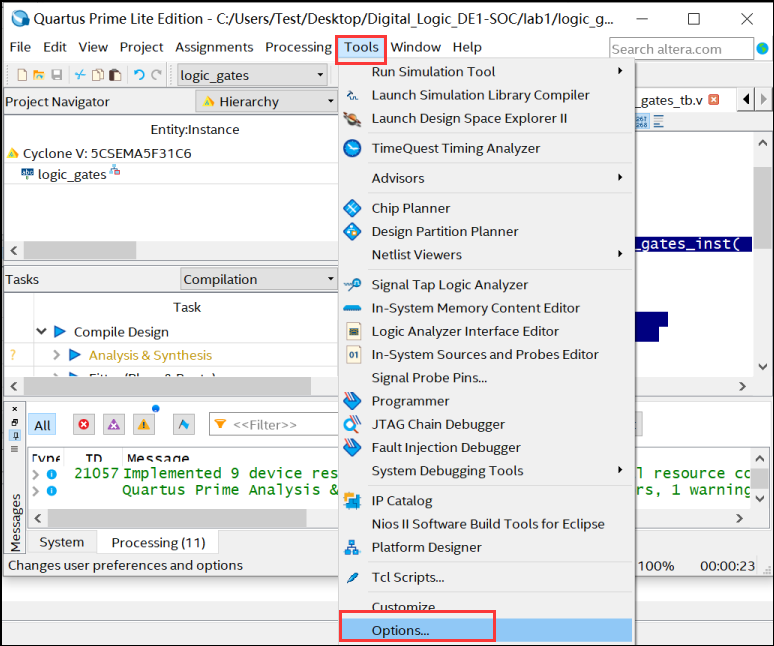Open TimeQuest Timing Analyzer
774x646 pixels.
tap(456, 148)
